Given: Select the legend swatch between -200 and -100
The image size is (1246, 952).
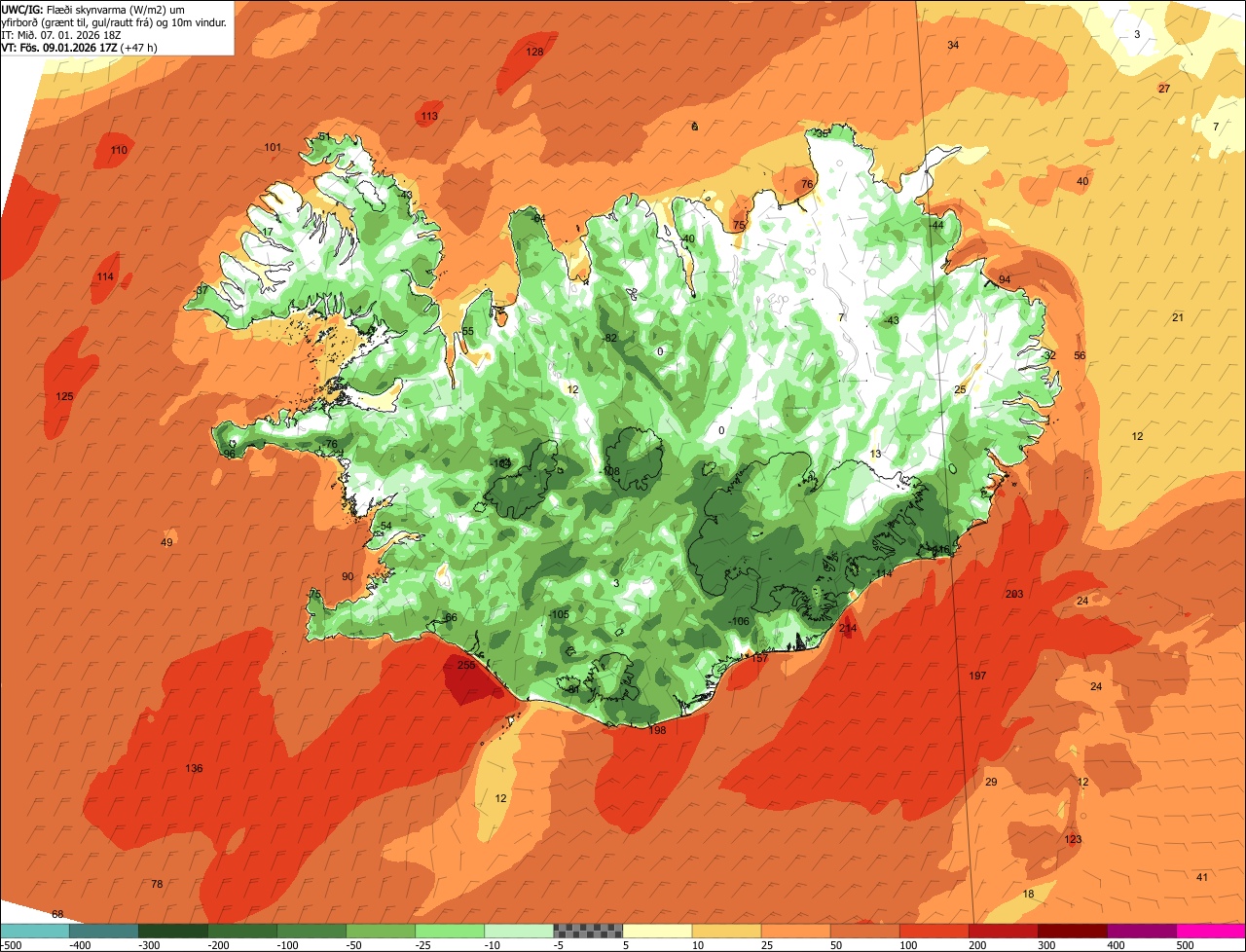Looking at the screenshot, I should point(241,931).
